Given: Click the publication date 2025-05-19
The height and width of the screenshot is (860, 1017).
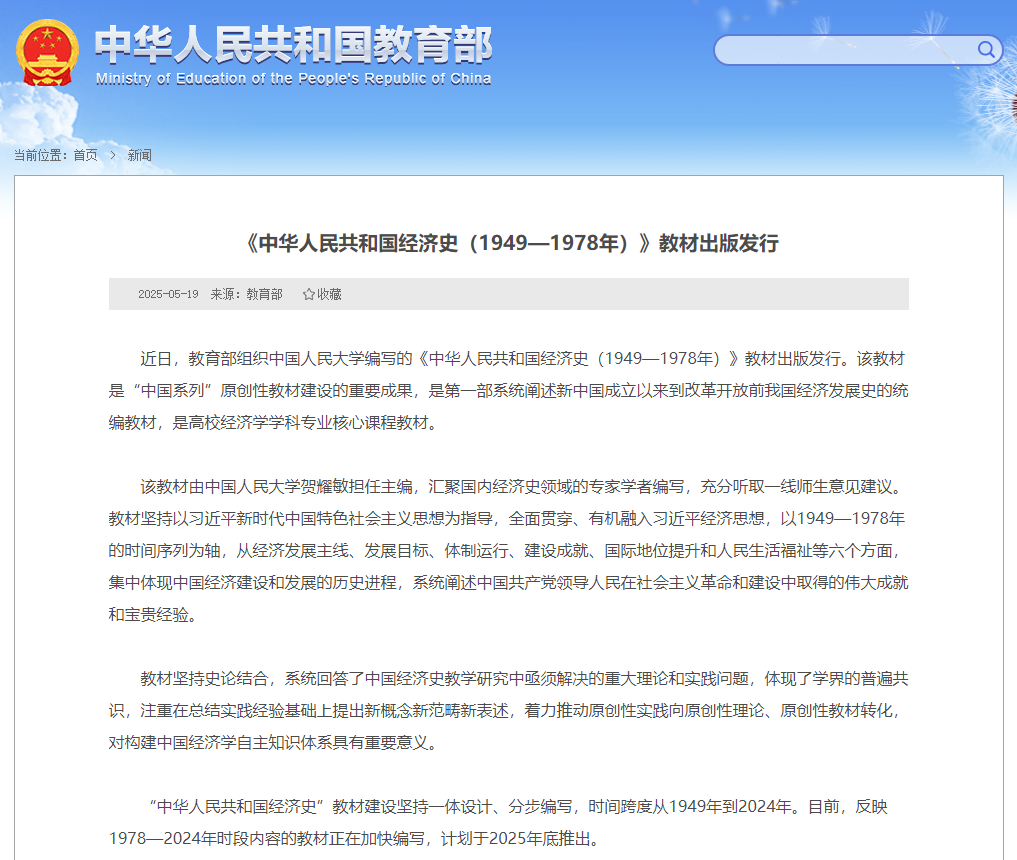Looking at the screenshot, I should pyautogui.click(x=168, y=294).
